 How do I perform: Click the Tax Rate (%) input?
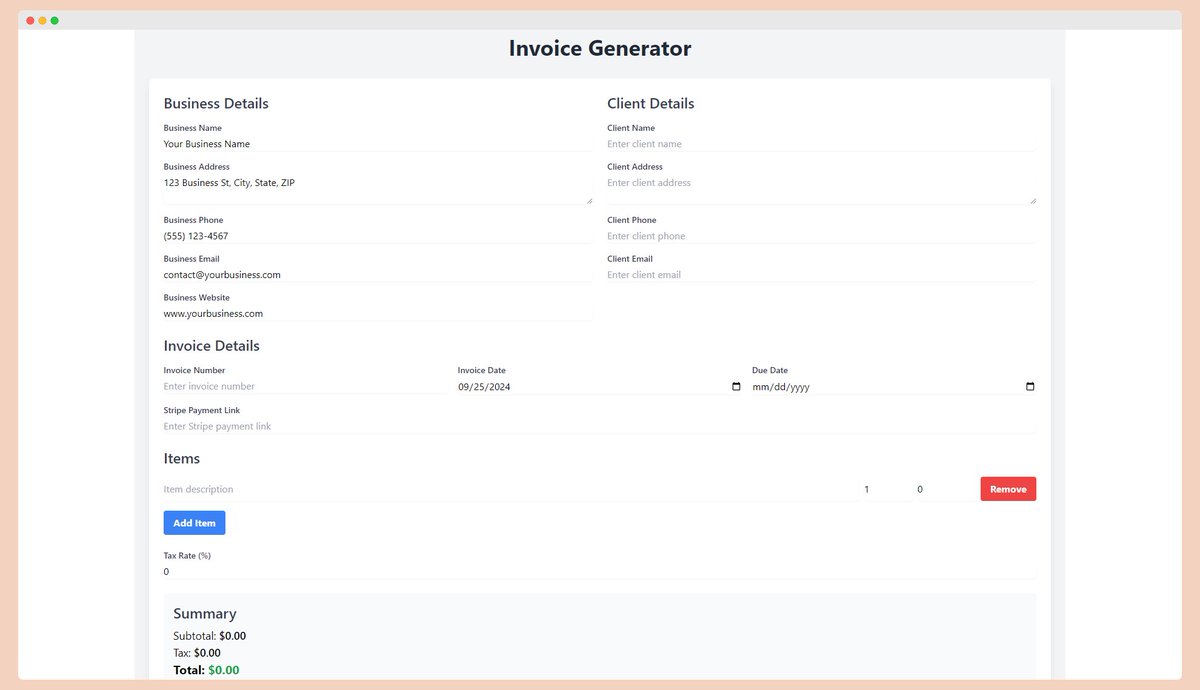pos(600,572)
